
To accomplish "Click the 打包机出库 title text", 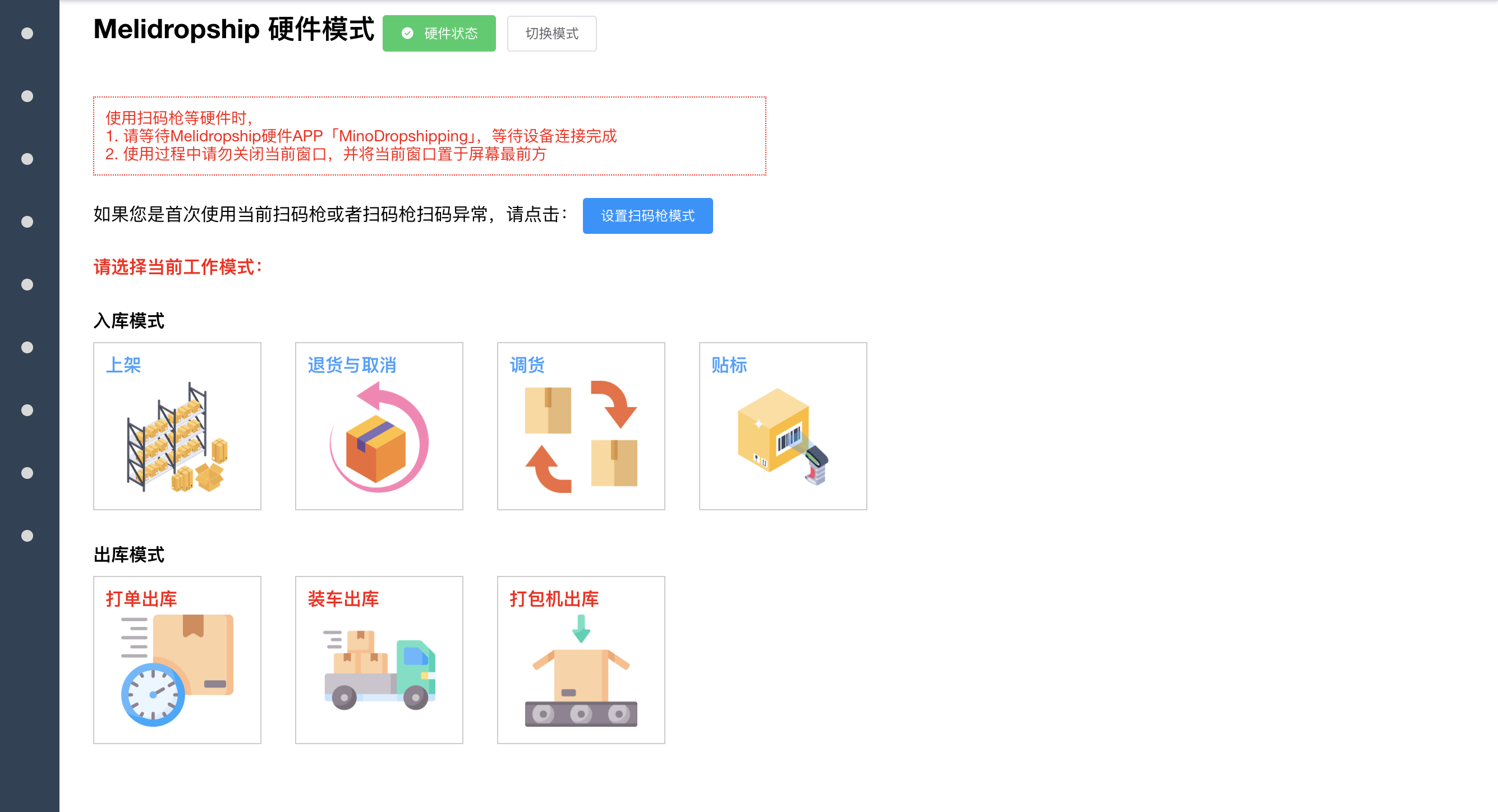I will [x=554, y=599].
